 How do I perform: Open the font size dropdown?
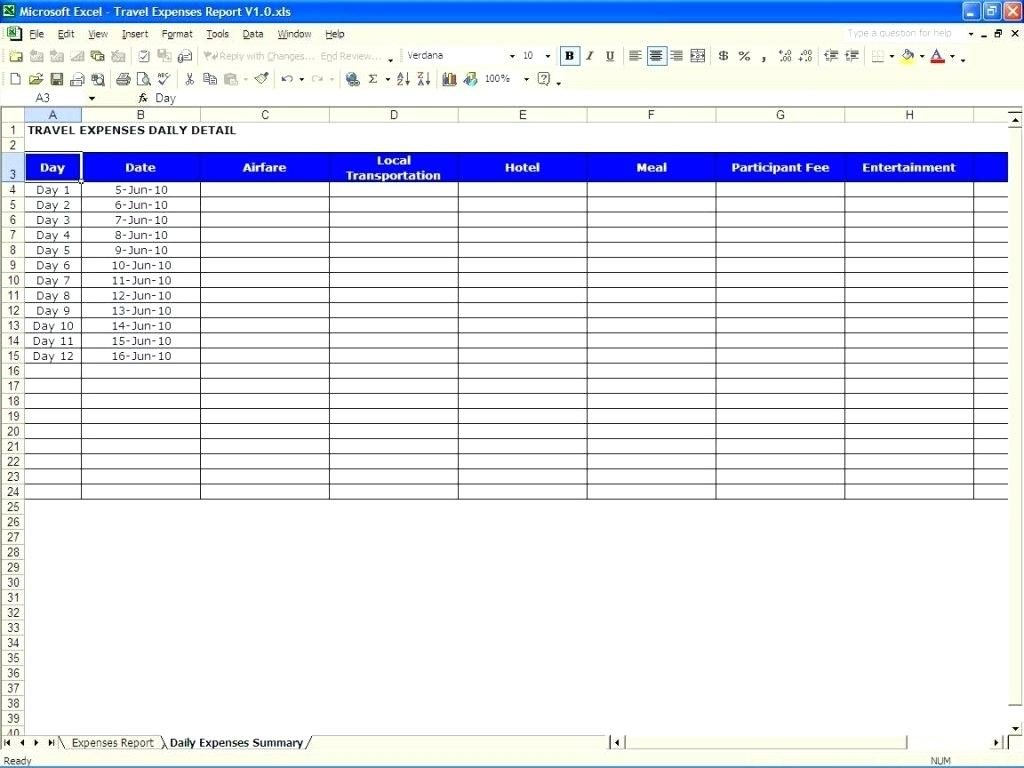click(547, 56)
